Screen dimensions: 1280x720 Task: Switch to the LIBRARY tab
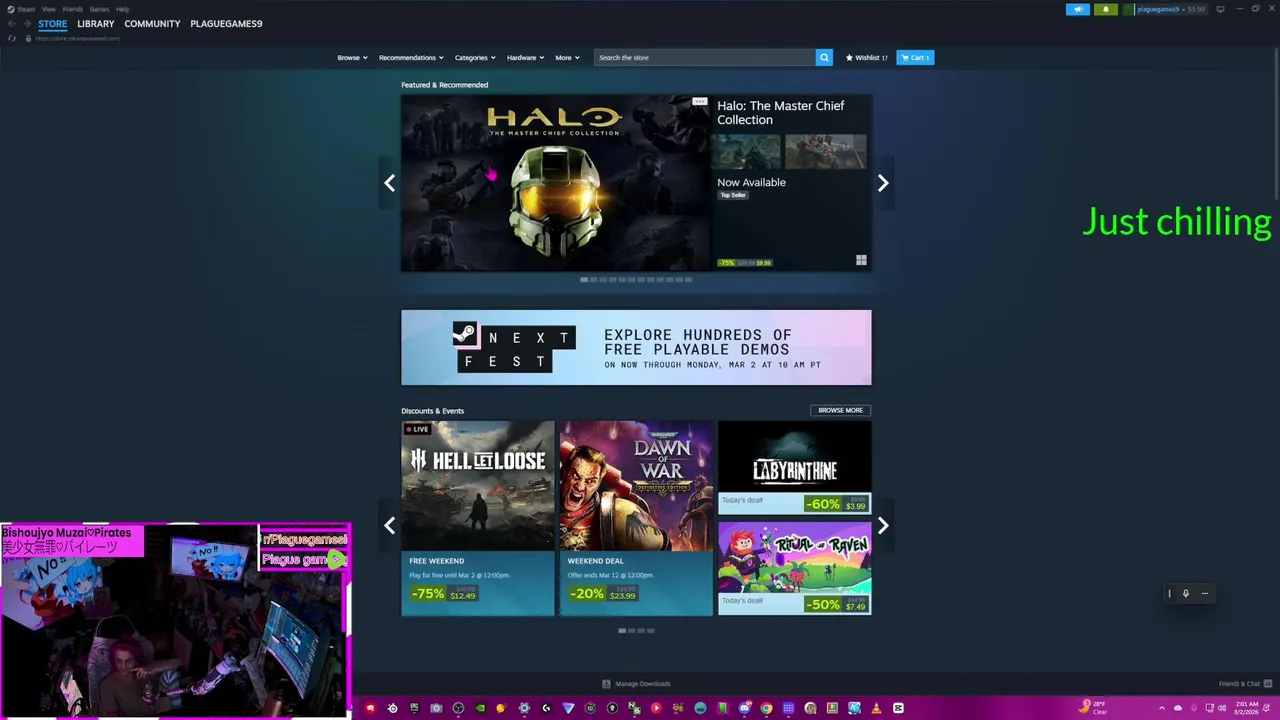tap(96, 24)
